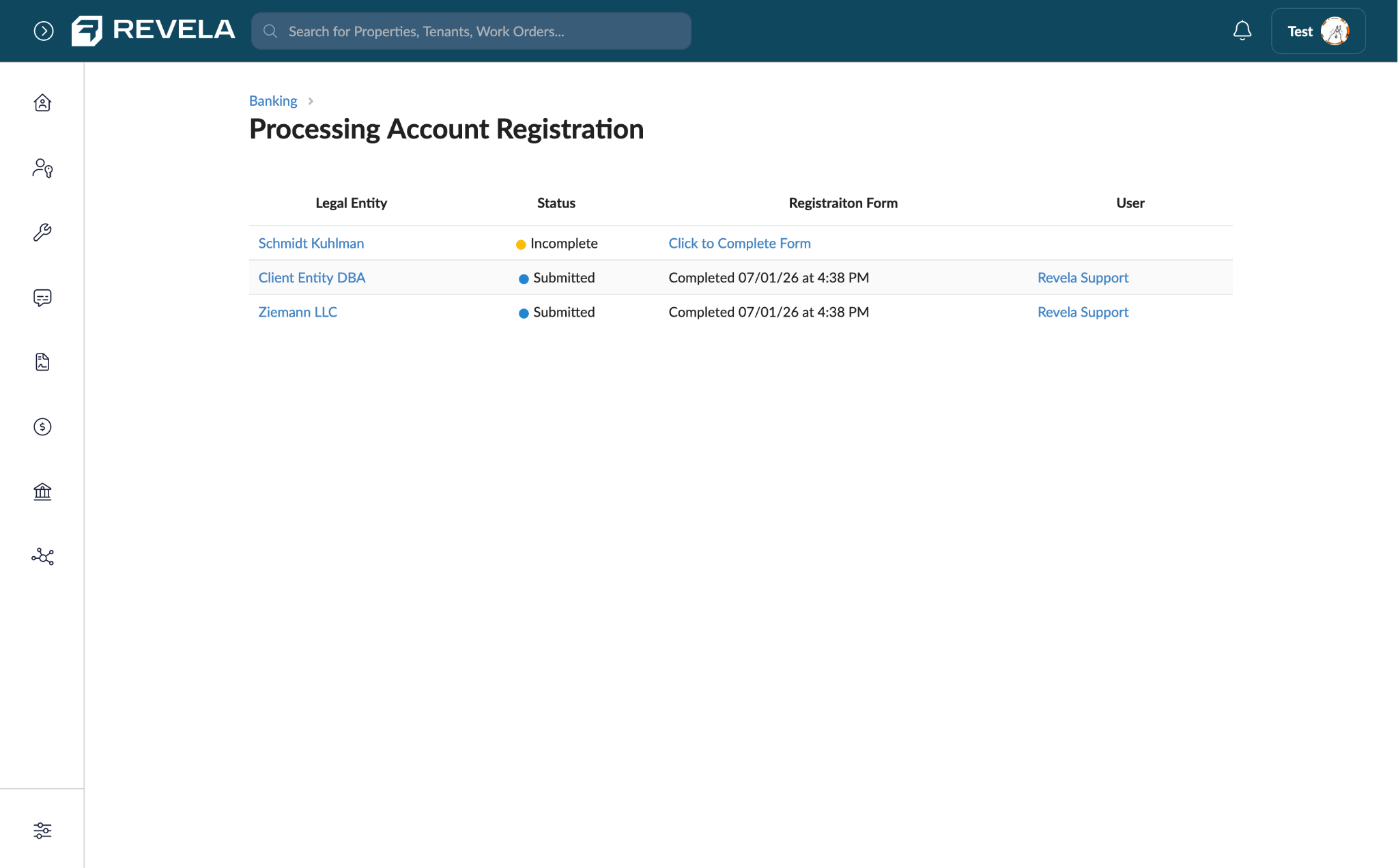
Task: Open the Integrations network-nodes sidebar icon
Action: pos(42,556)
